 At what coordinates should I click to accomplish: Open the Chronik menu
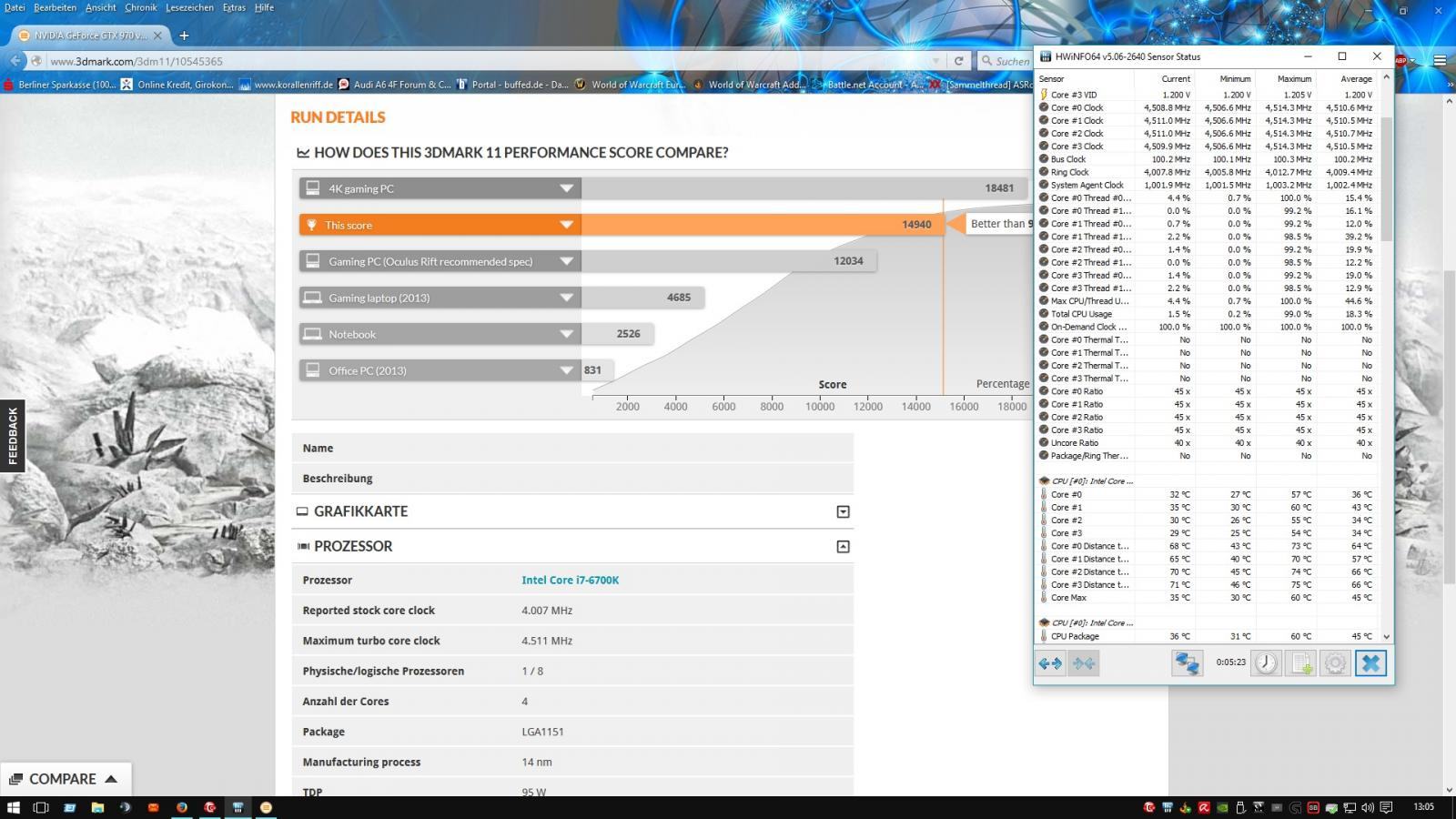coord(141,7)
